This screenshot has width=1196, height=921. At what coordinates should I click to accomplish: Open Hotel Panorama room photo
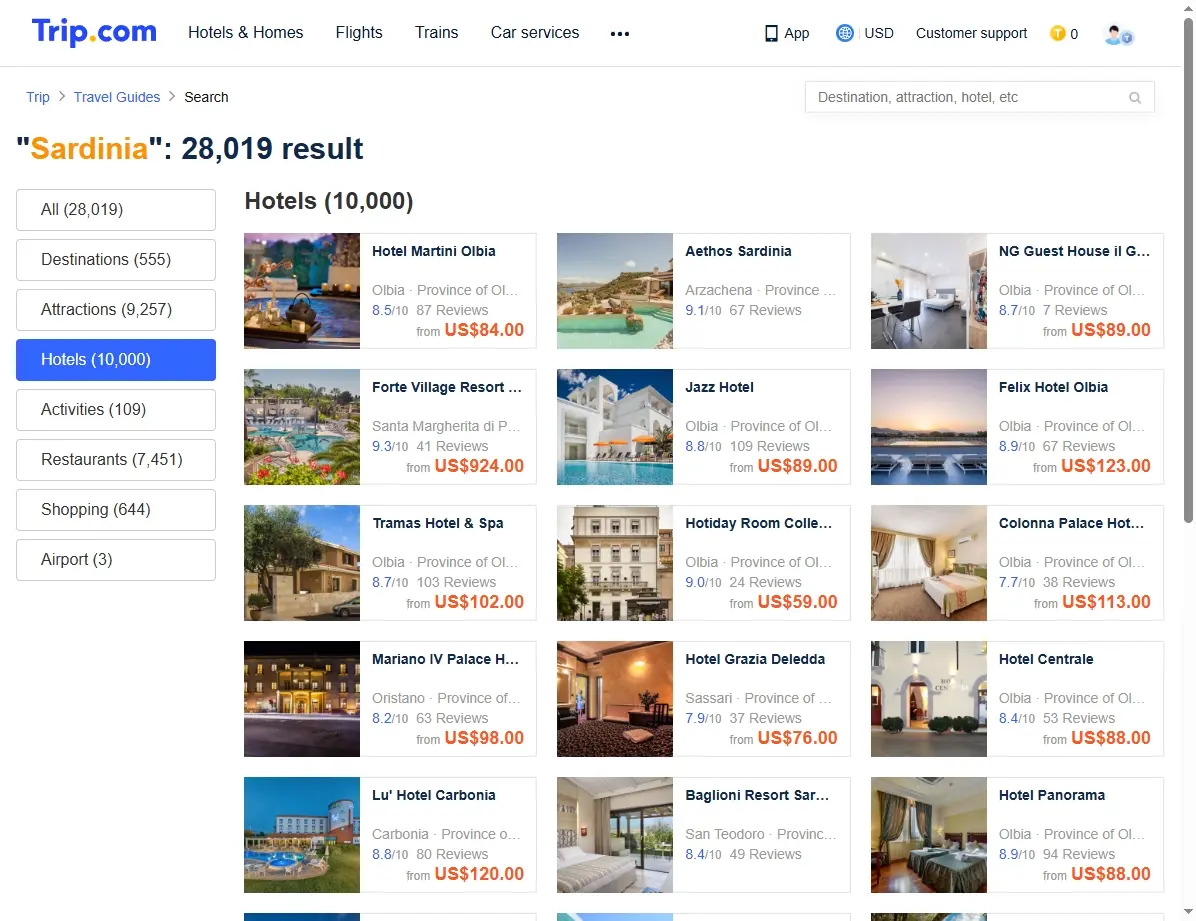[x=929, y=835]
